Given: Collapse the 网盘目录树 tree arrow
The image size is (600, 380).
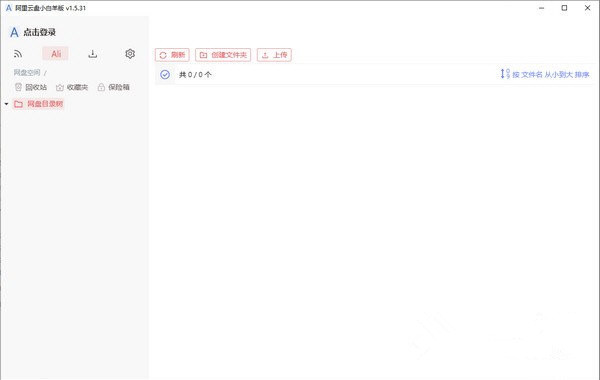Looking at the screenshot, I should 6,104.
